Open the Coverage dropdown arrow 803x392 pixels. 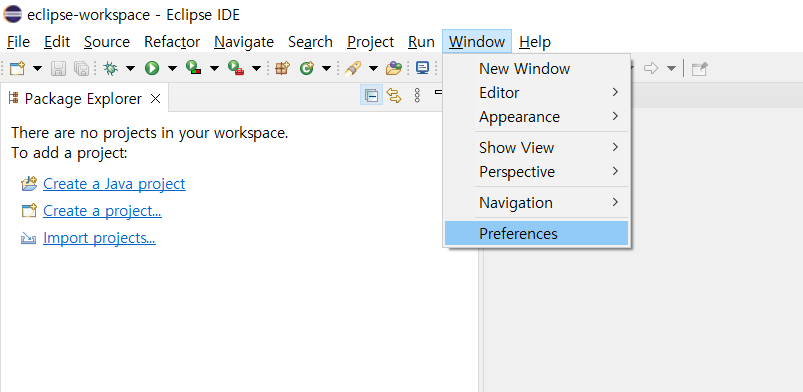[x=214, y=69]
